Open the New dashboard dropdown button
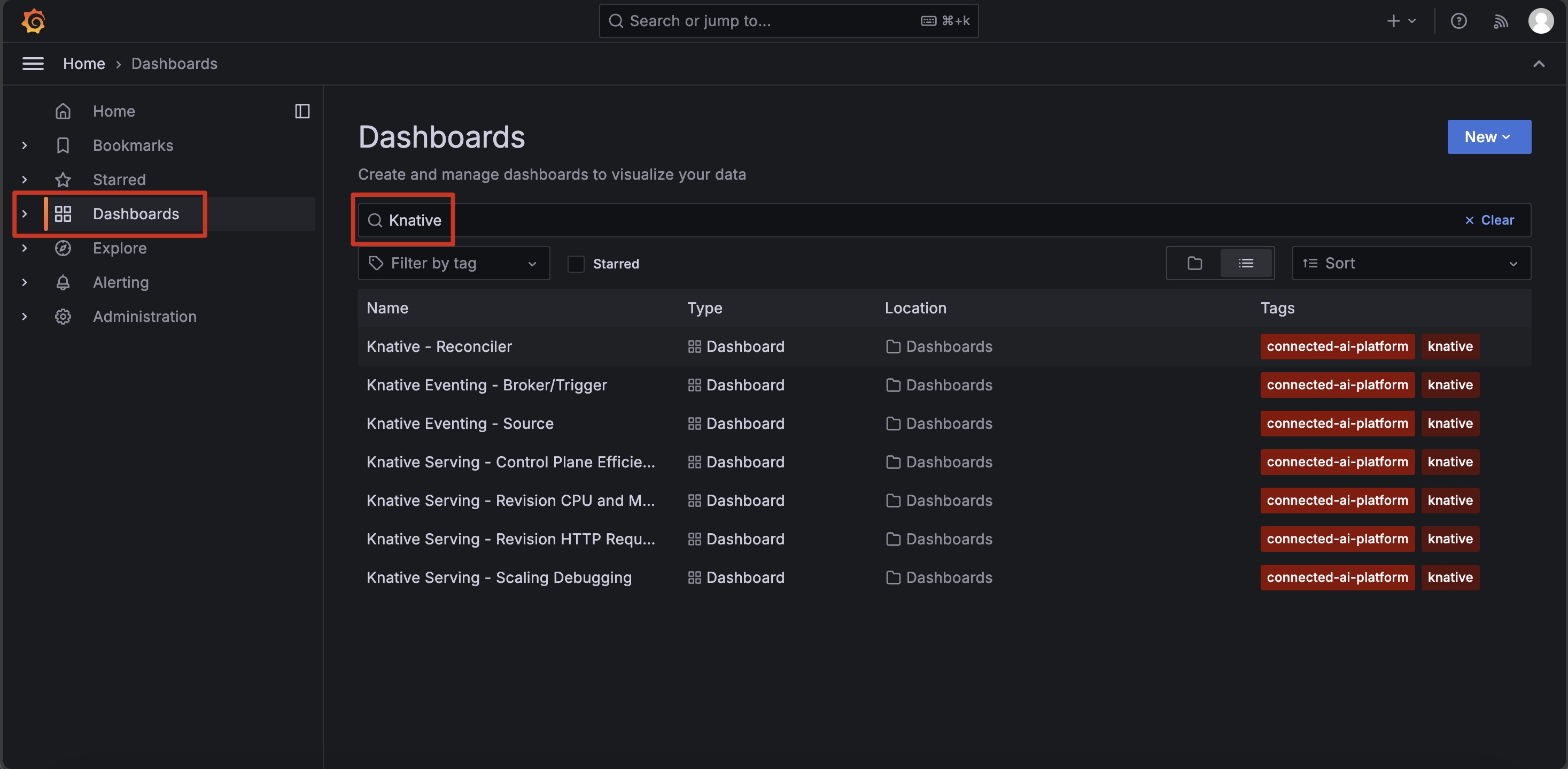This screenshot has width=1568, height=769. tap(1488, 136)
